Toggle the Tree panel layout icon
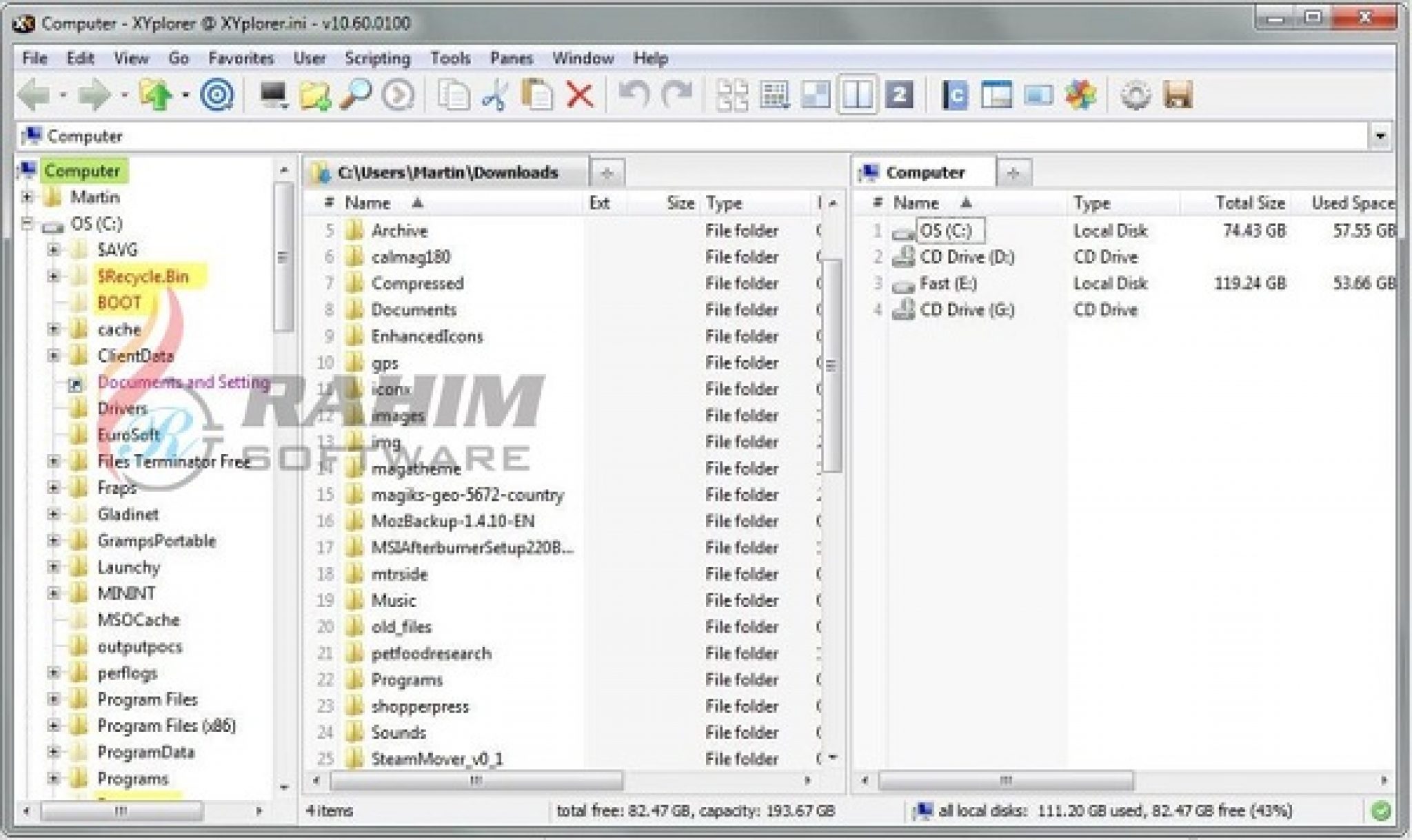 996,95
